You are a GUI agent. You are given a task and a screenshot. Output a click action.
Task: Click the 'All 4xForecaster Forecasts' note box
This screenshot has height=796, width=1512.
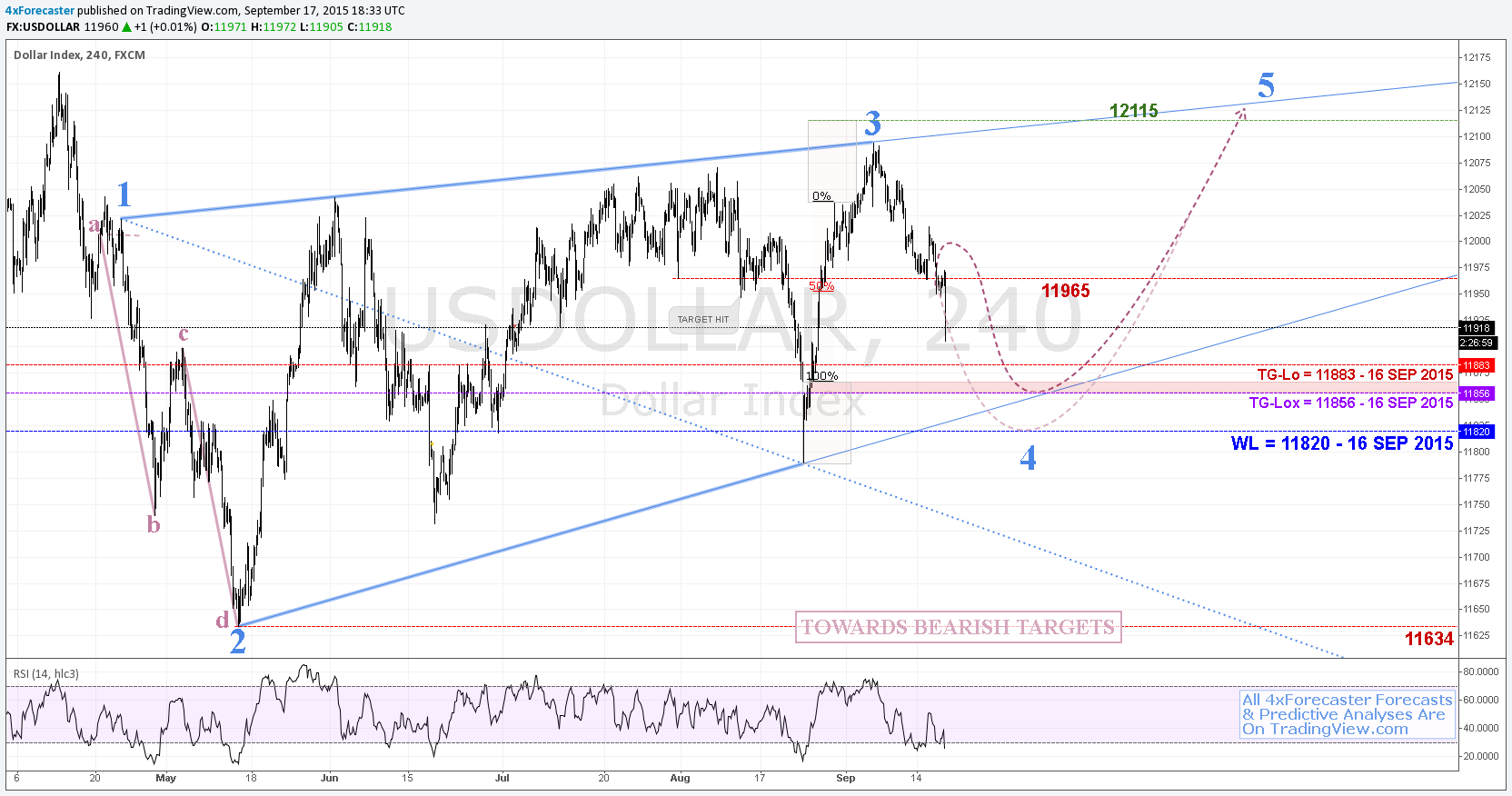[1348, 714]
